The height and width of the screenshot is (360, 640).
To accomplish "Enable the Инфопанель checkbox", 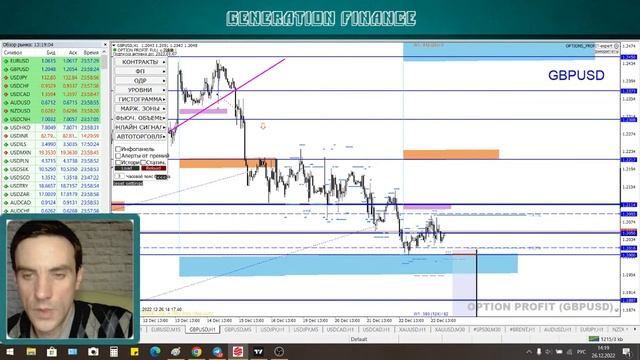I will coord(118,149).
